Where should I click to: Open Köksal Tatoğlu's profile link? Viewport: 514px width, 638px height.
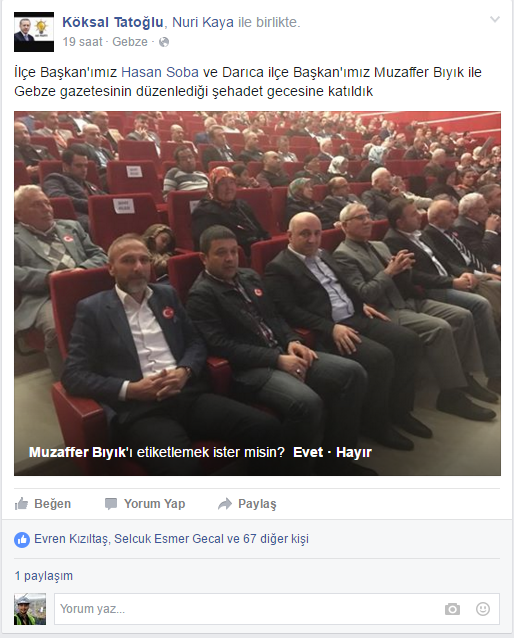pyautogui.click(x=113, y=22)
